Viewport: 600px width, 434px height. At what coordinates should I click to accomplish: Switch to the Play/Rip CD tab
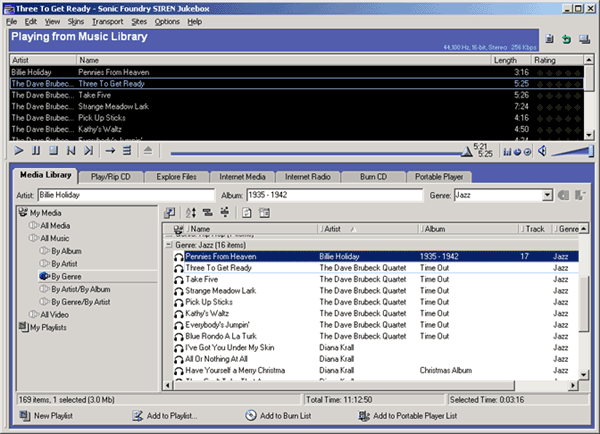pyautogui.click(x=111, y=177)
